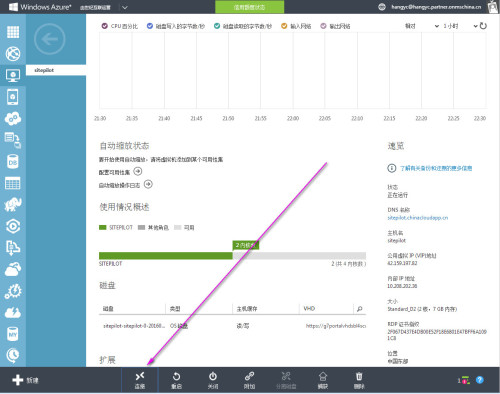
Task: Open the 1 小时 time range dropdown
Action: [x=460, y=26]
